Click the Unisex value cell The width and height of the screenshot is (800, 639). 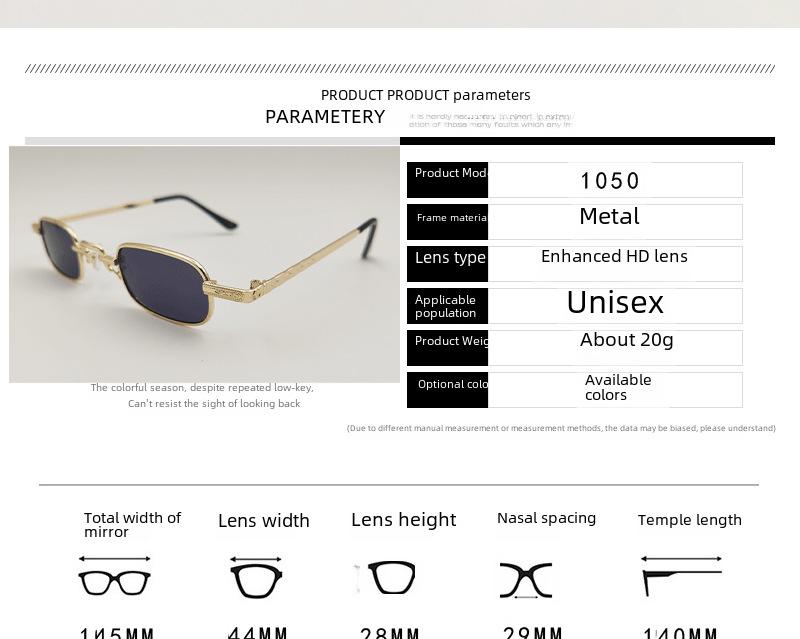pyautogui.click(x=615, y=306)
